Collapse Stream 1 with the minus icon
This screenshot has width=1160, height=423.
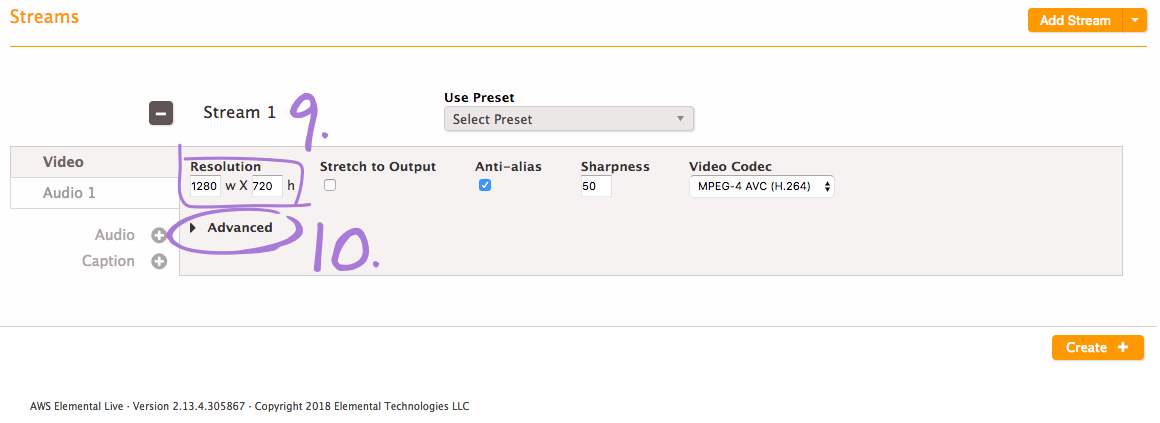(161, 113)
